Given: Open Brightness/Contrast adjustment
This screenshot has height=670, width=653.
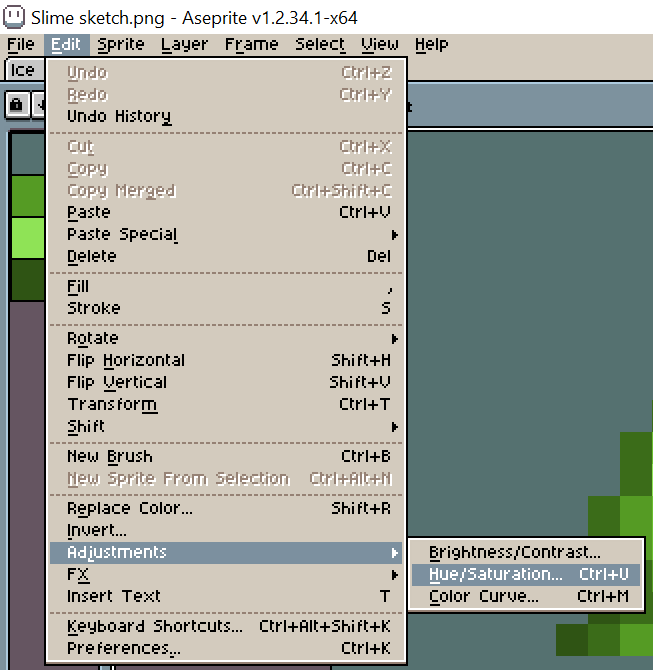Looking at the screenshot, I should (526, 552).
